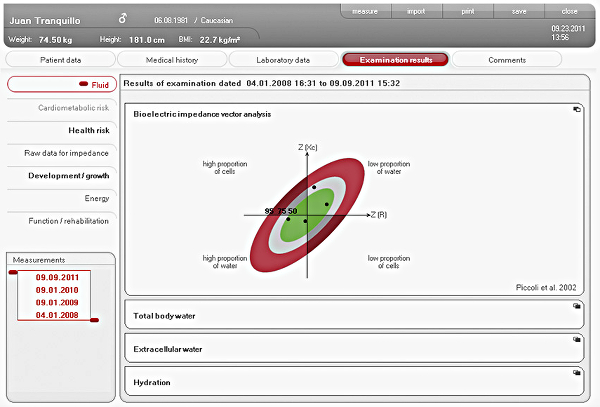600x407 pixels.
Task: Click the measure button
Action: [365, 11]
